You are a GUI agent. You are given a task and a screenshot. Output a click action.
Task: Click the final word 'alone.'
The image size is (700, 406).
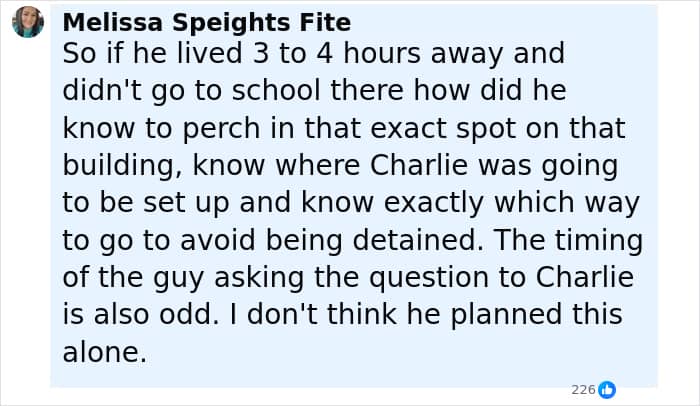click(x=105, y=352)
